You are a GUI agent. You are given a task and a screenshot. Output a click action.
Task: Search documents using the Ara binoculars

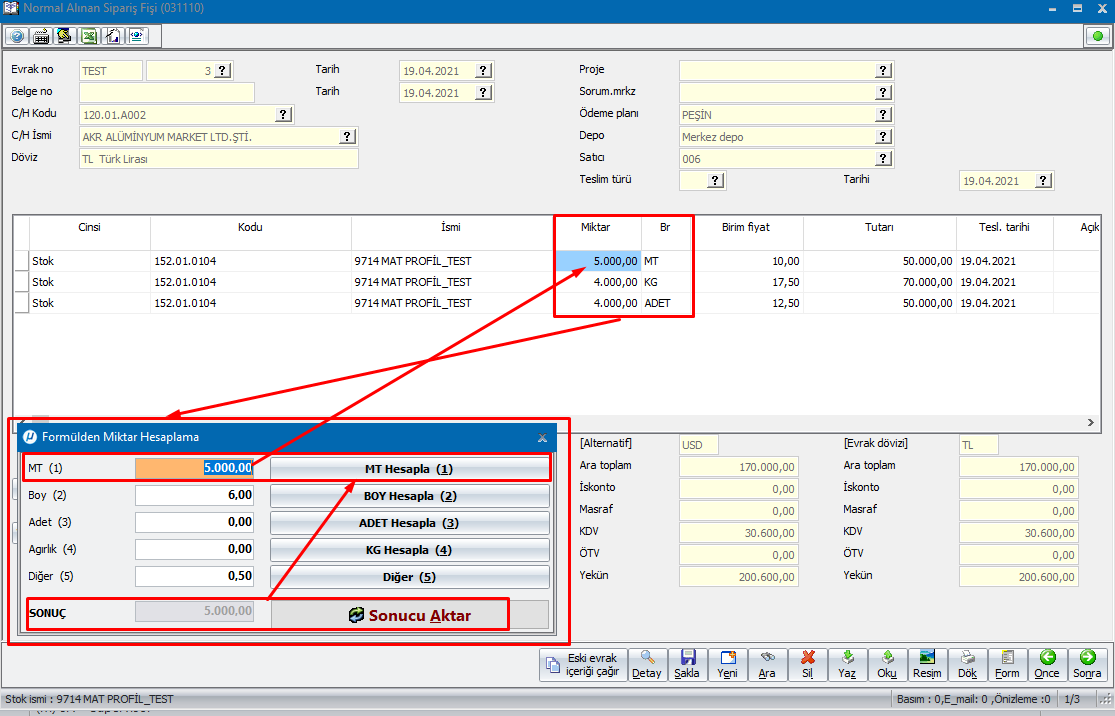(x=767, y=666)
